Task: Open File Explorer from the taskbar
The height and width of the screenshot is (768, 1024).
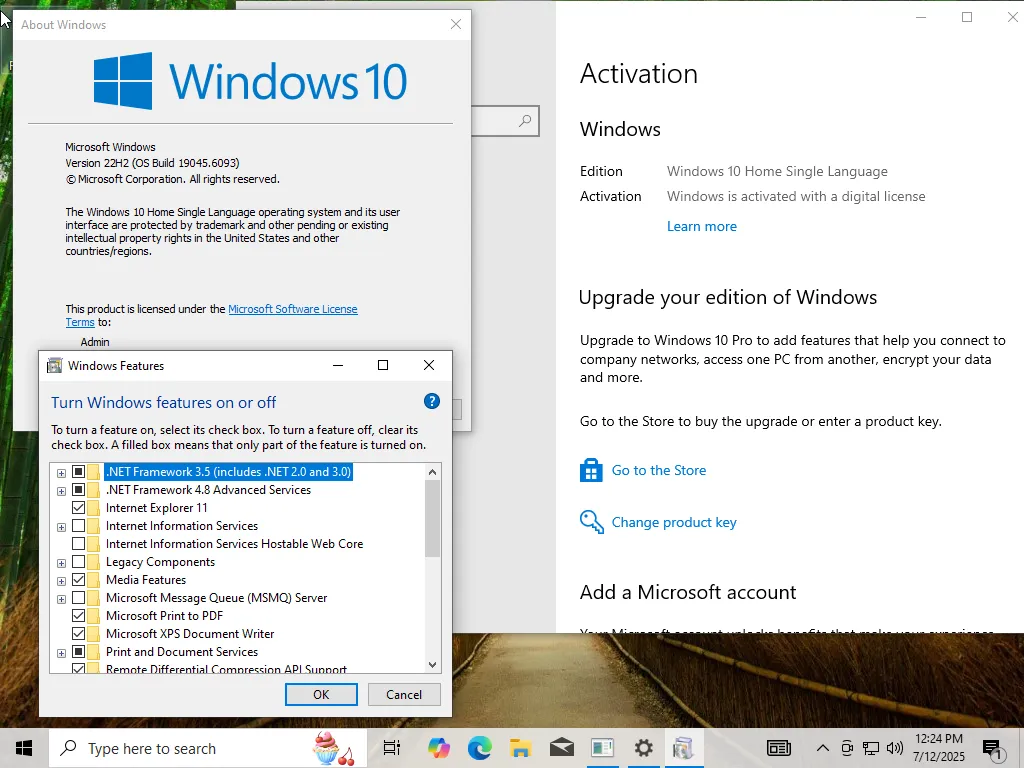Action: click(520, 748)
